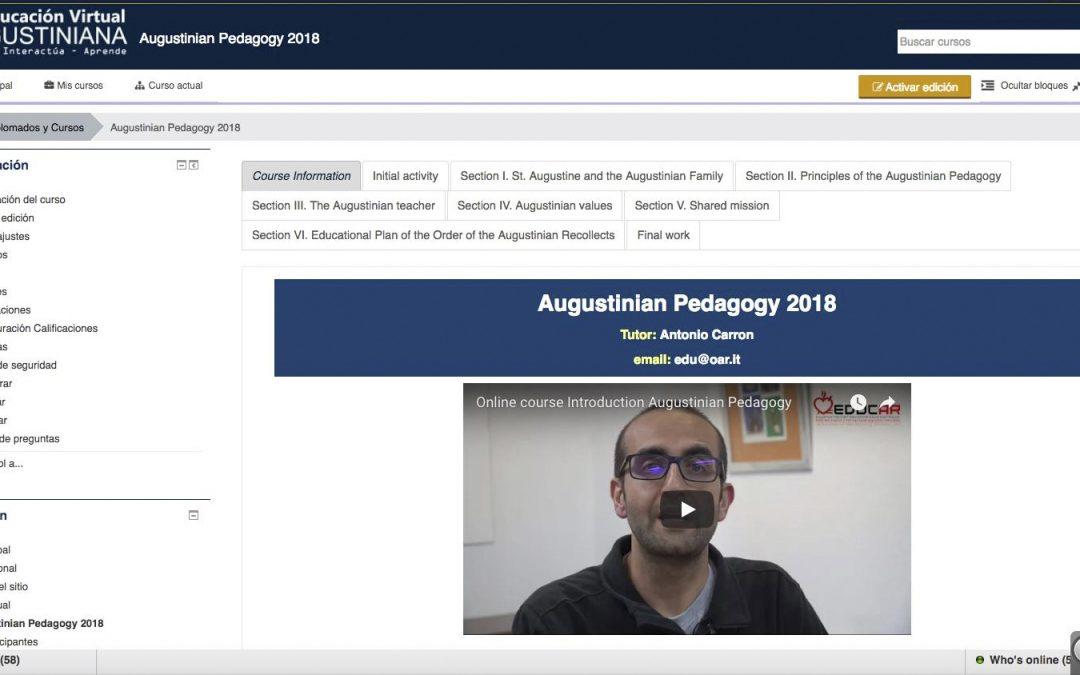Click the Activar edición pencil icon
Viewport: 1080px width, 675px height.
[x=880, y=87]
